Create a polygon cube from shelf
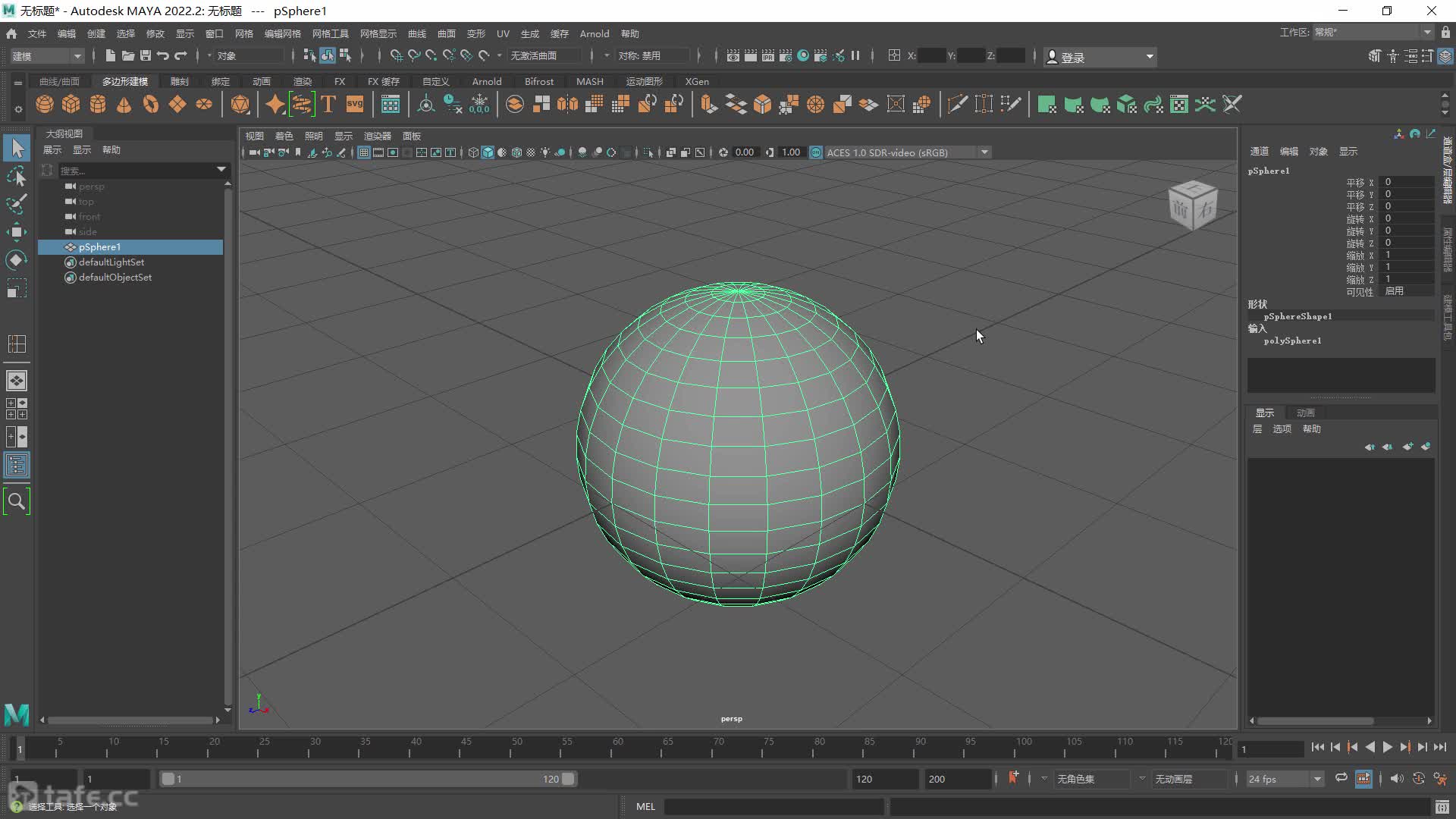1456x819 pixels. tap(71, 105)
